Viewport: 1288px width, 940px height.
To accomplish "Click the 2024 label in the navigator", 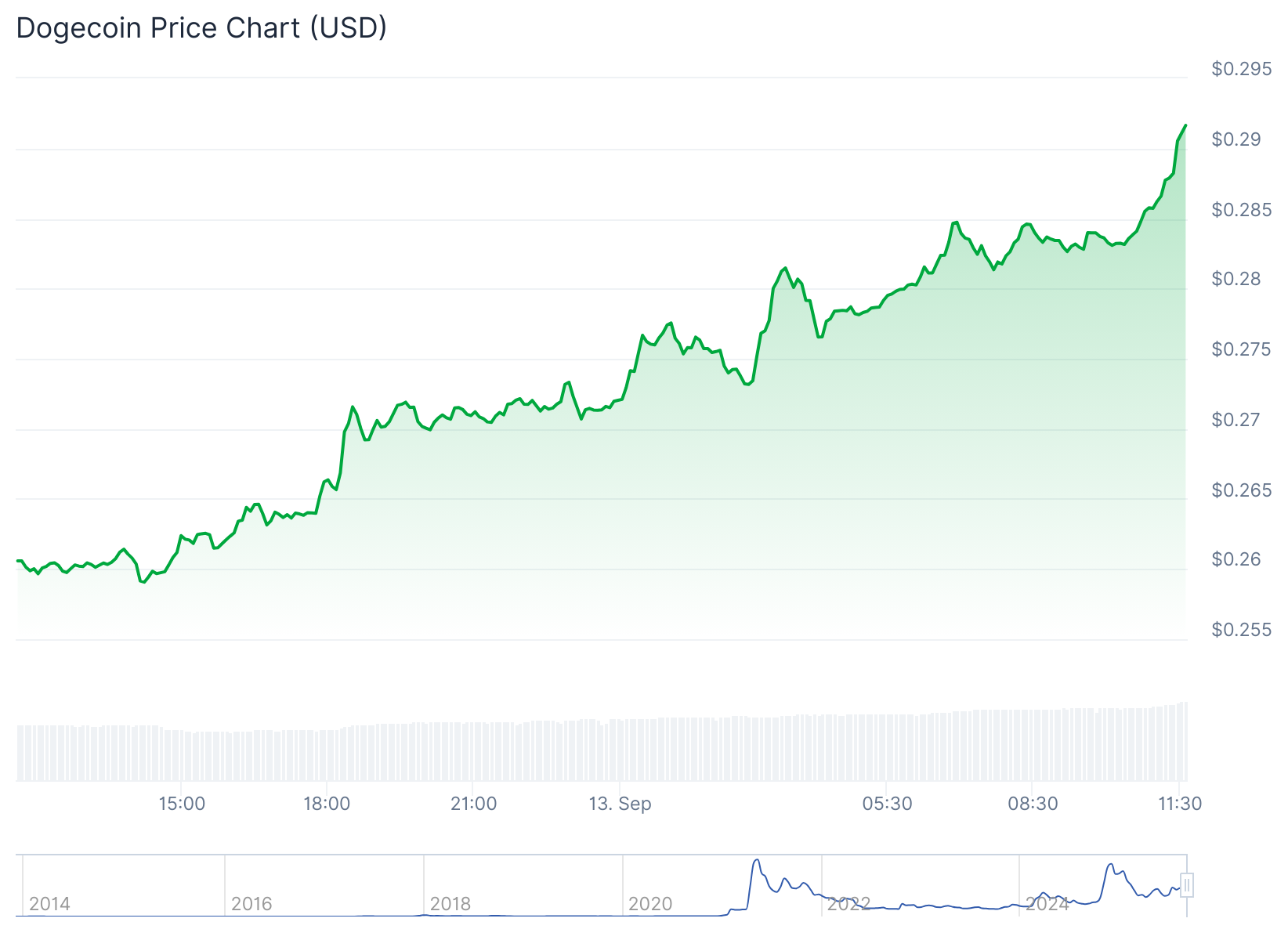I will pyautogui.click(x=1047, y=904).
